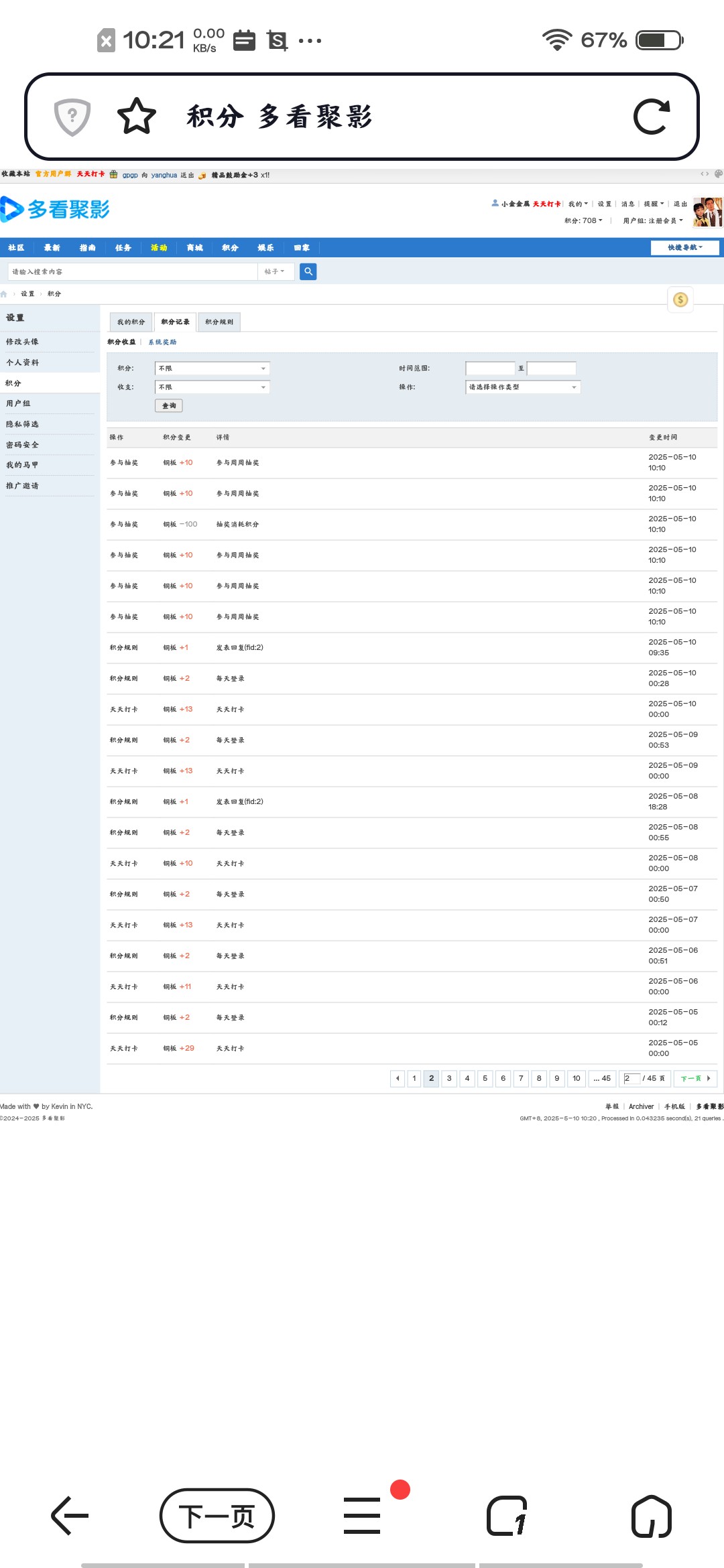This screenshot has width=724, height=1568.
Task: Go to the browser home page
Action: click(x=652, y=1516)
